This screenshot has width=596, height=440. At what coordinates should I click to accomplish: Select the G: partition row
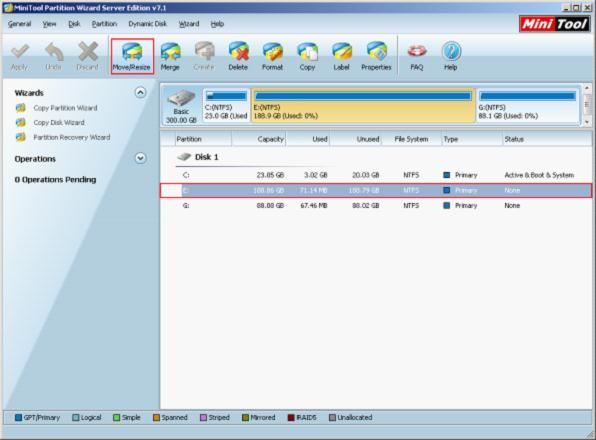click(x=376, y=206)
